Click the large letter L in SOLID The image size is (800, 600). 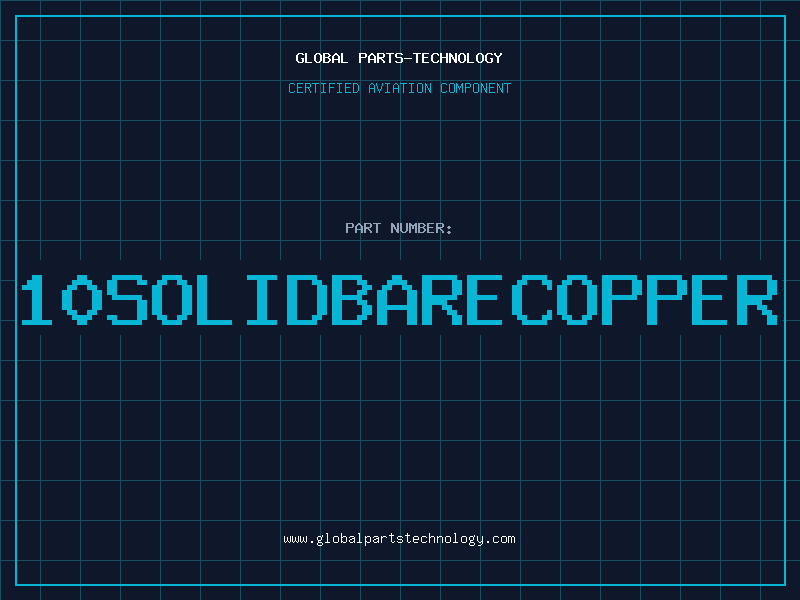coord(214,299)
